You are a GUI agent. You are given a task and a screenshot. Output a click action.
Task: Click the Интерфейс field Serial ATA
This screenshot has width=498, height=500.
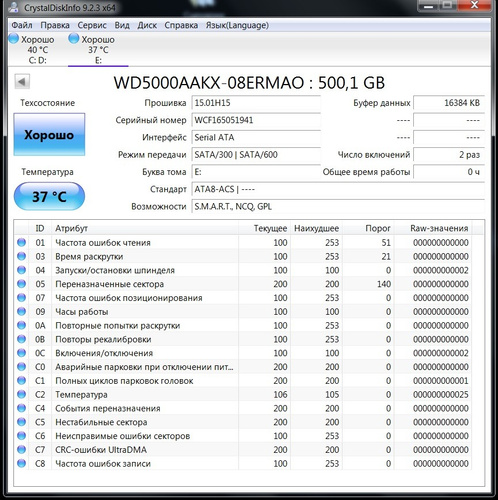pyautogui.click(x=256, y=137)
